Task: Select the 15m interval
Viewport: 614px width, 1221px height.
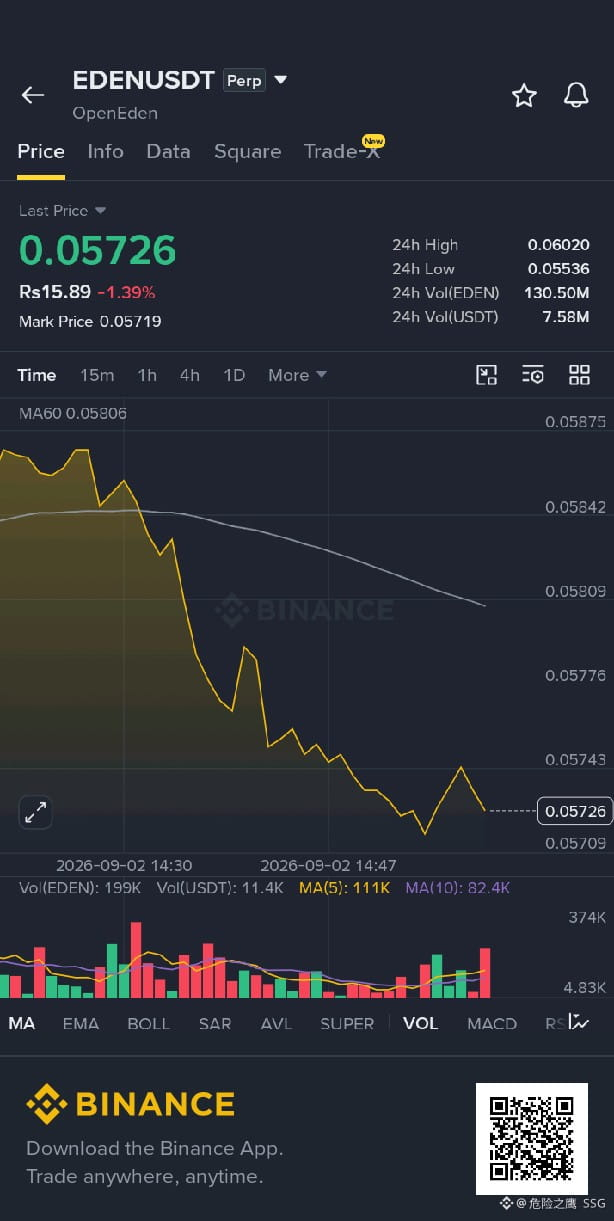Action: click(x=97, y=375)
